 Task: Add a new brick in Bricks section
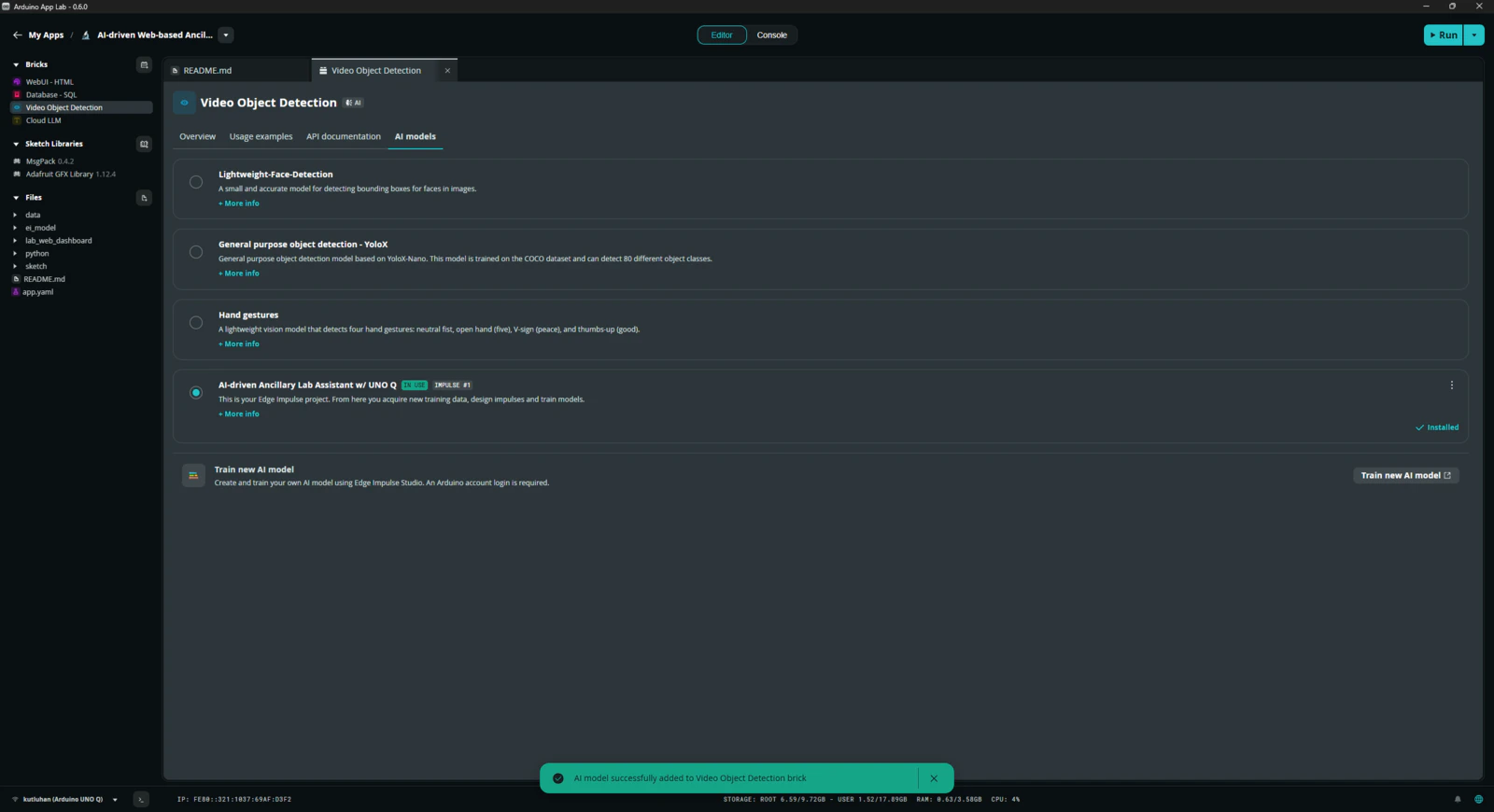point(144,64)
